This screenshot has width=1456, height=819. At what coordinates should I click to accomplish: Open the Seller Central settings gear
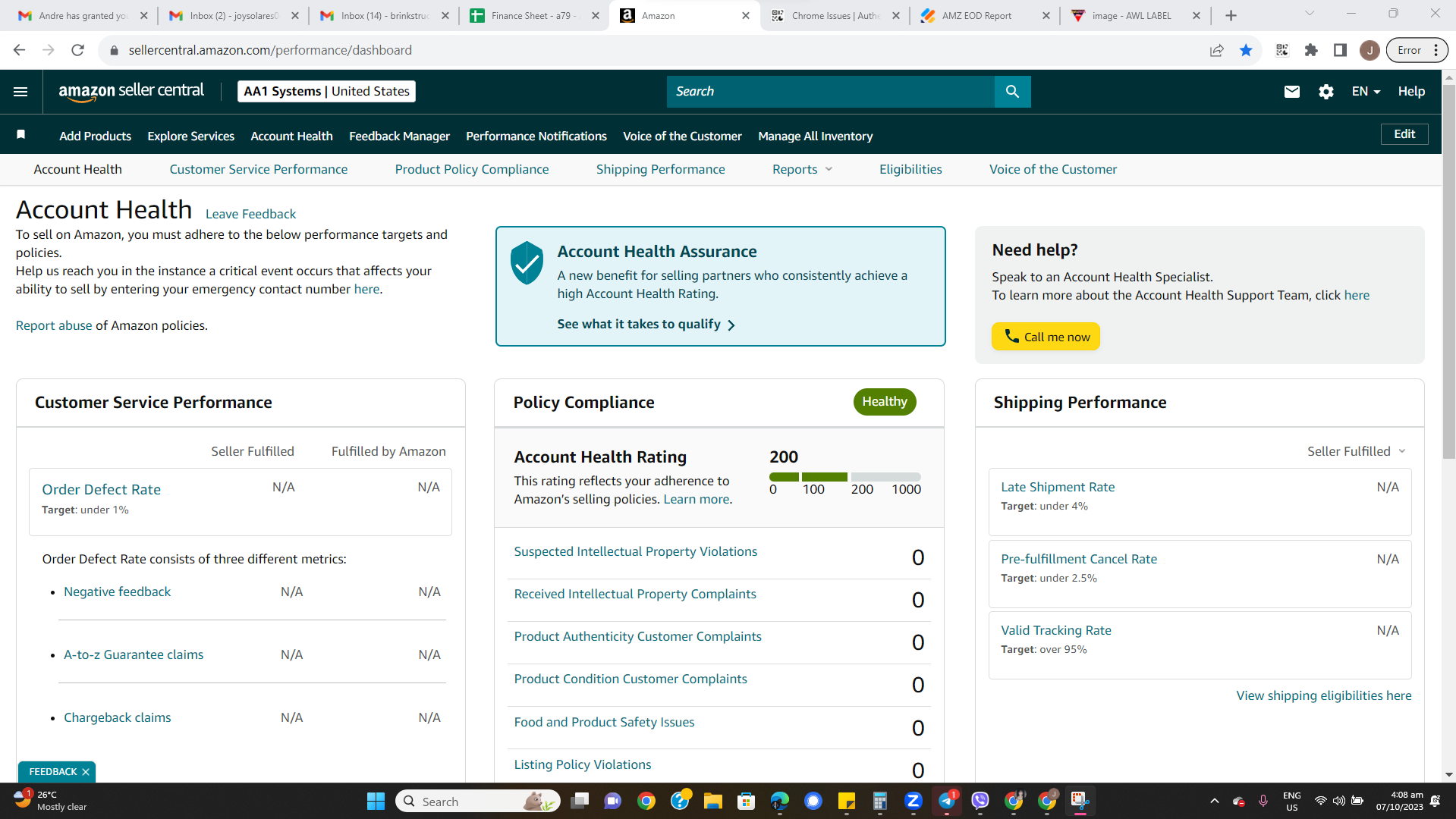coord(1325,92)
